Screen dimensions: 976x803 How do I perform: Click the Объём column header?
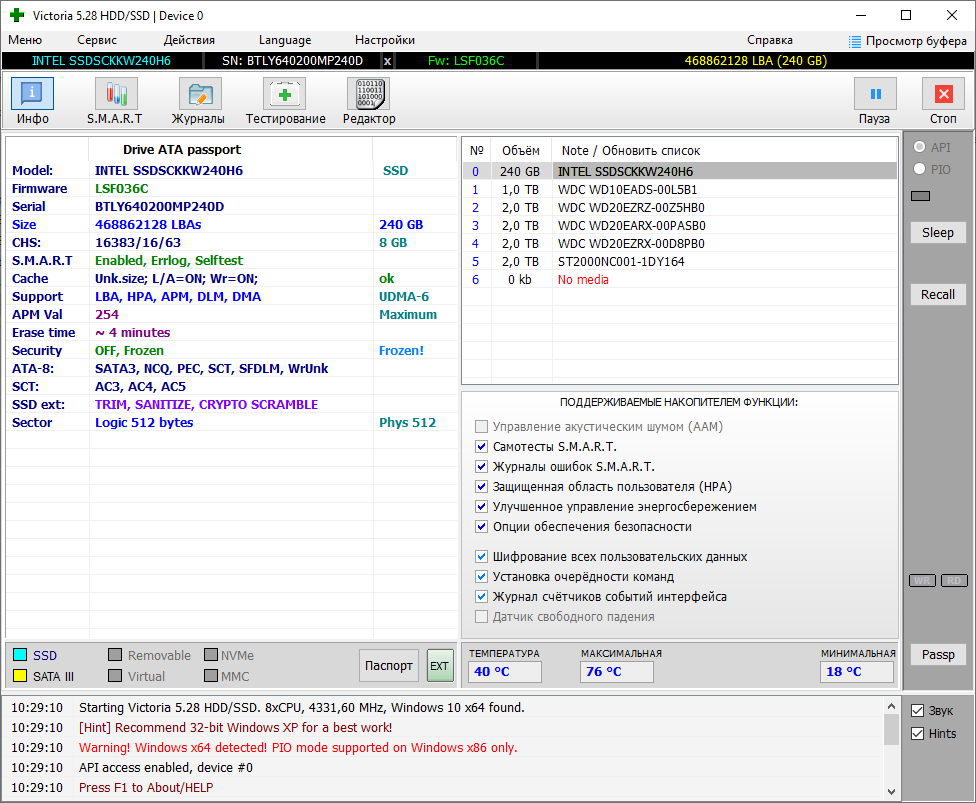521,151
